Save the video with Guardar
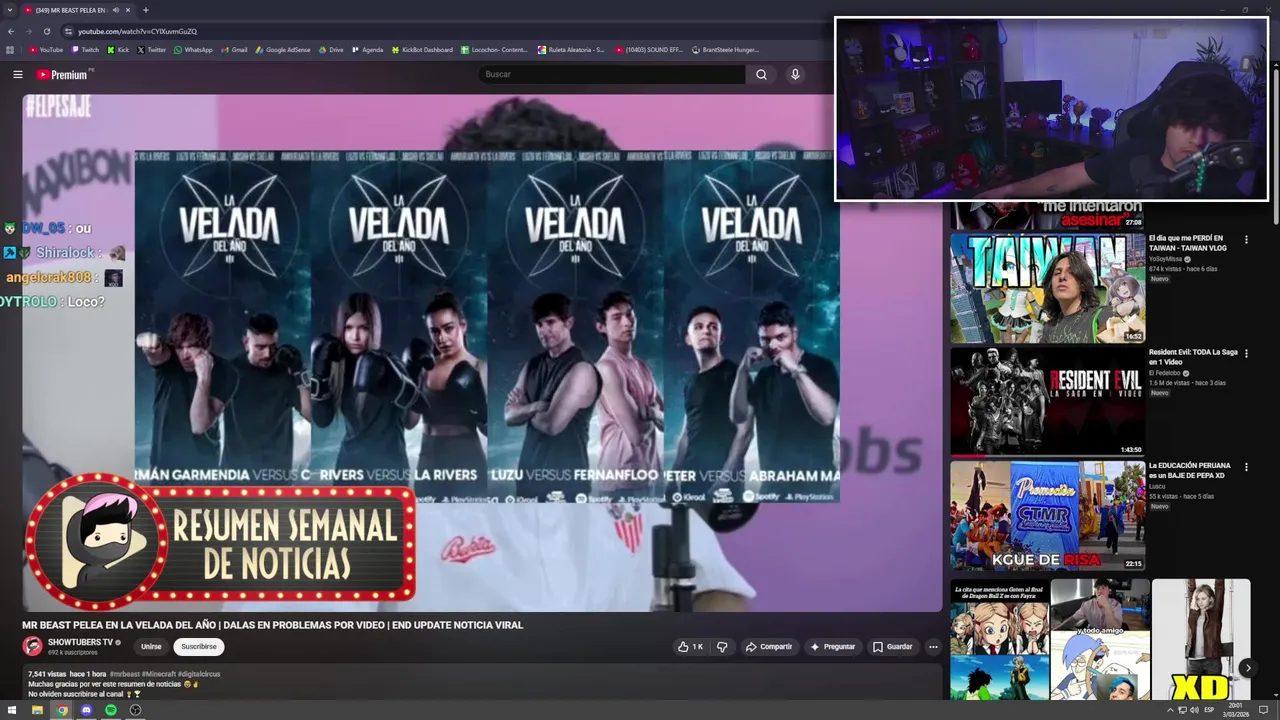Viewport: 1280px width, 720px height. click(x=893, y=647)
